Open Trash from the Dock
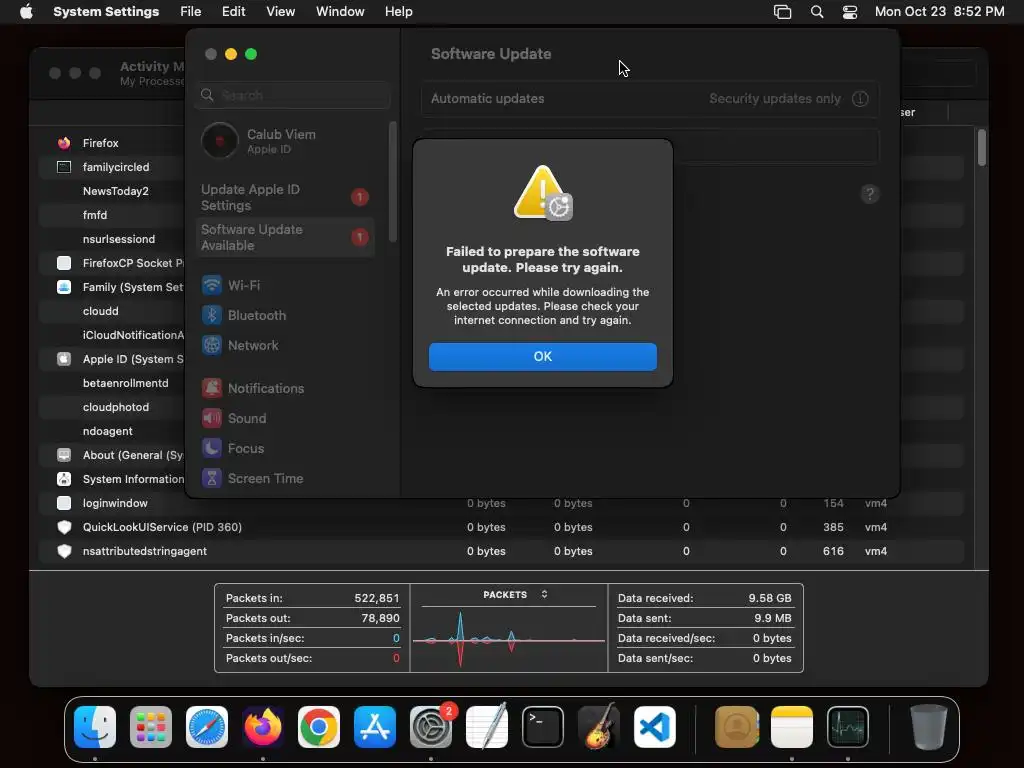 click(929, 727)
